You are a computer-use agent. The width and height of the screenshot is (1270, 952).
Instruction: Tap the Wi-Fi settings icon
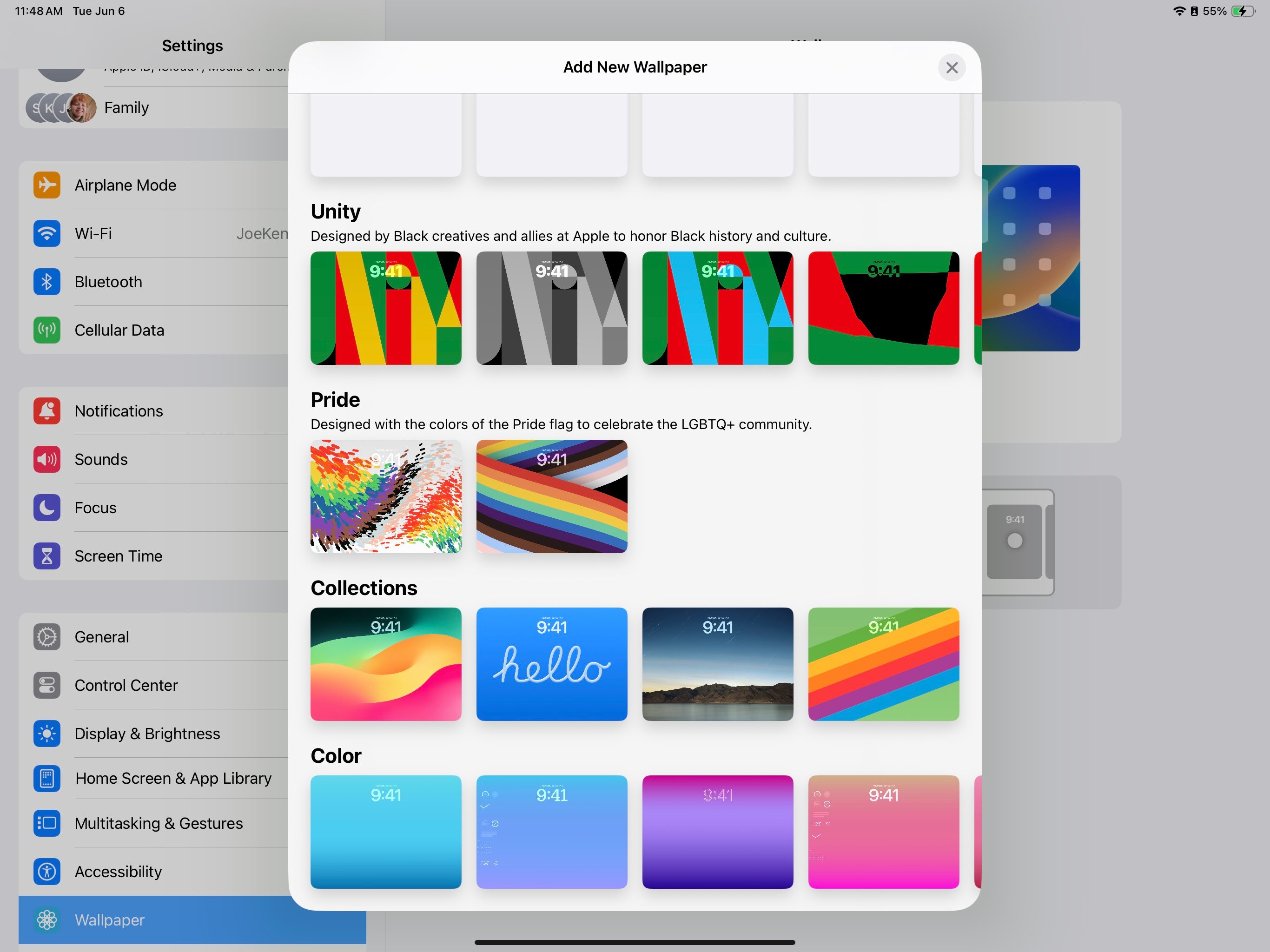[46, 233]
